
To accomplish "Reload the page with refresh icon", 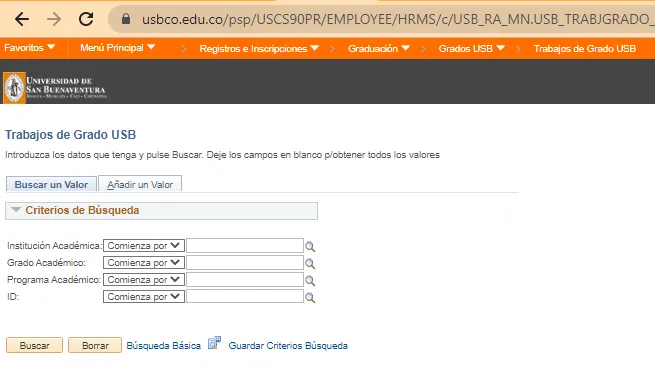I will pos(86,19).
